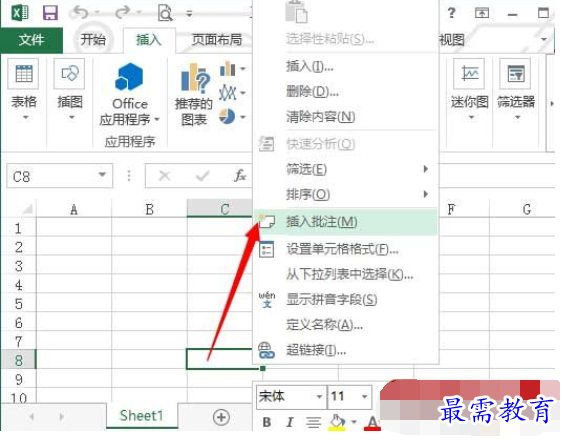Screen dimensions: 562x442
Task: Open the font size 11 dropdown
Action: [x=365, y=396]
